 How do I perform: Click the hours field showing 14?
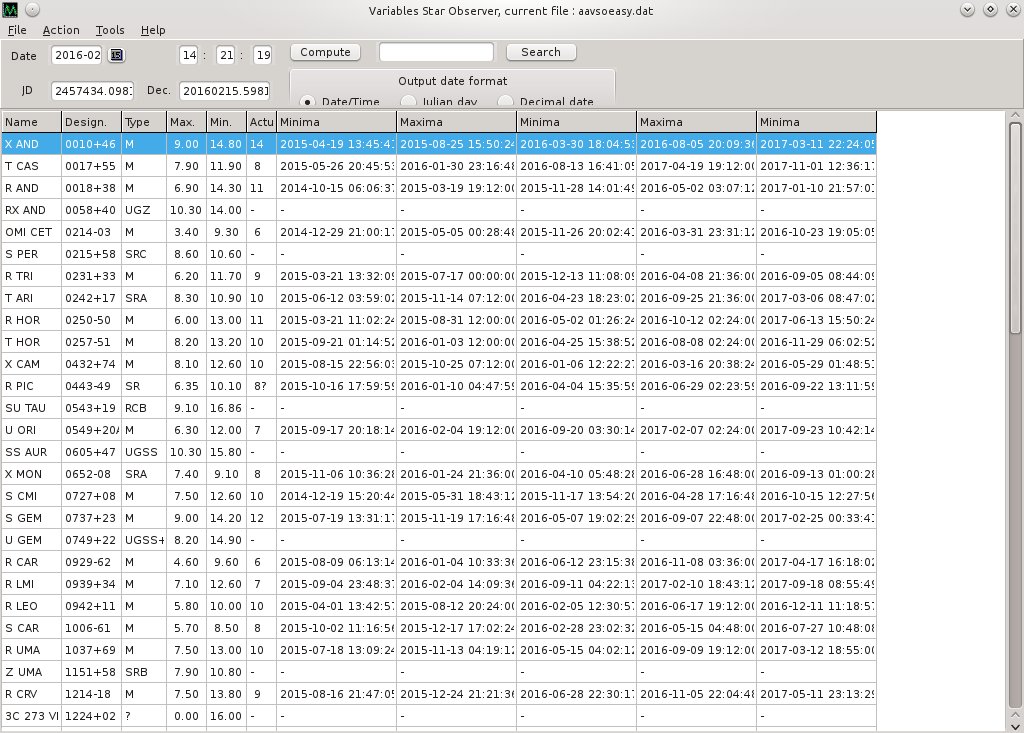coord(189,55)
